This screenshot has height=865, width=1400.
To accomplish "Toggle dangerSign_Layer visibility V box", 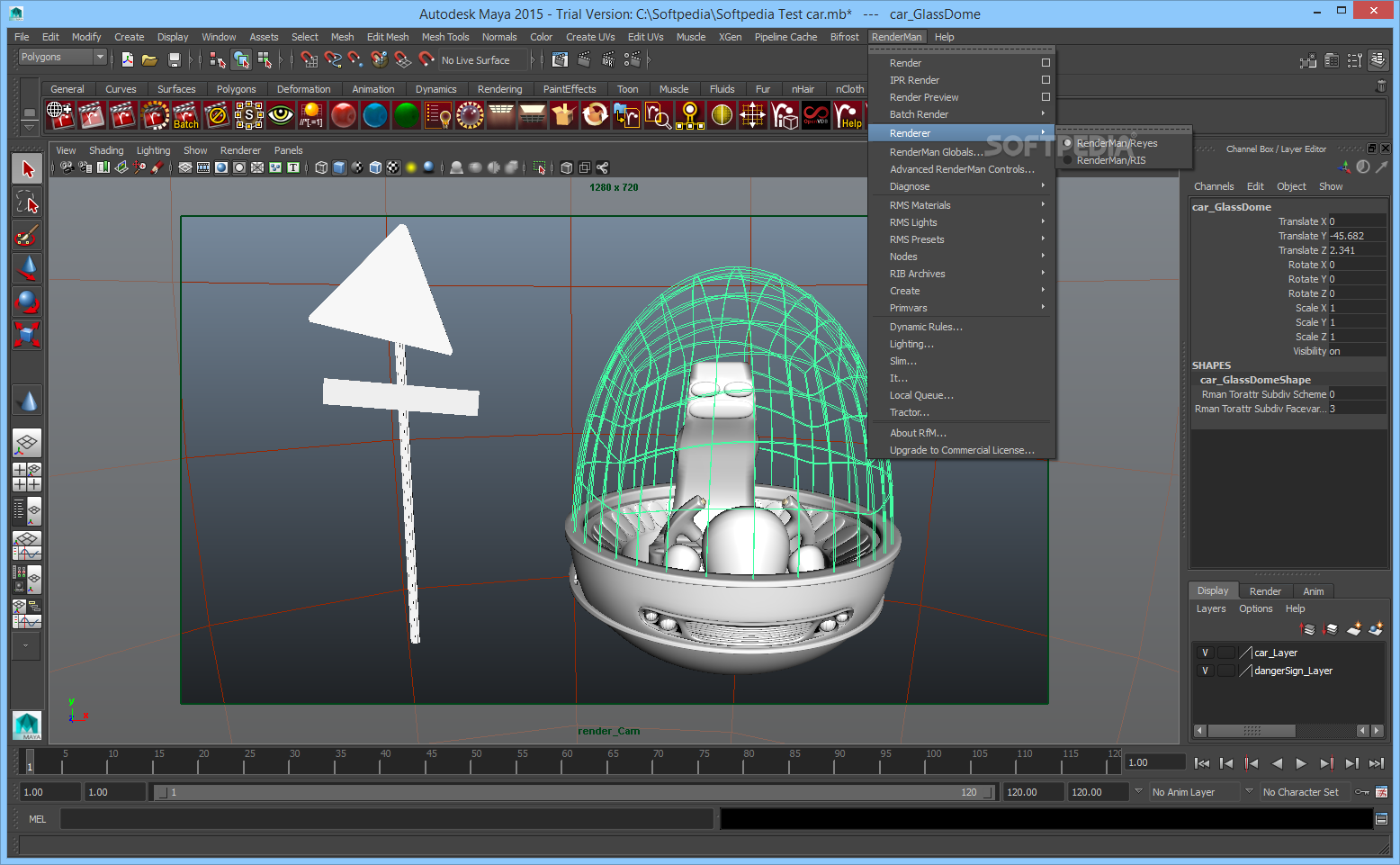I will click(x=1206, y=671).
